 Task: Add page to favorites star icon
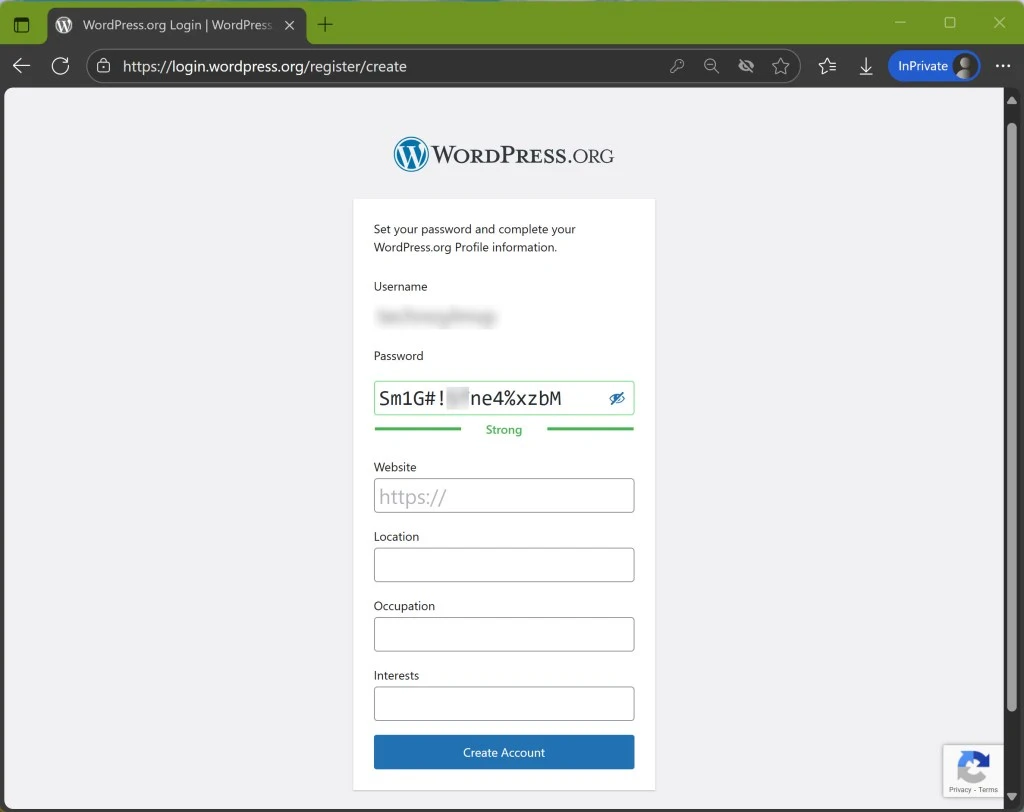pyautogui.click(x=781, y=66)
